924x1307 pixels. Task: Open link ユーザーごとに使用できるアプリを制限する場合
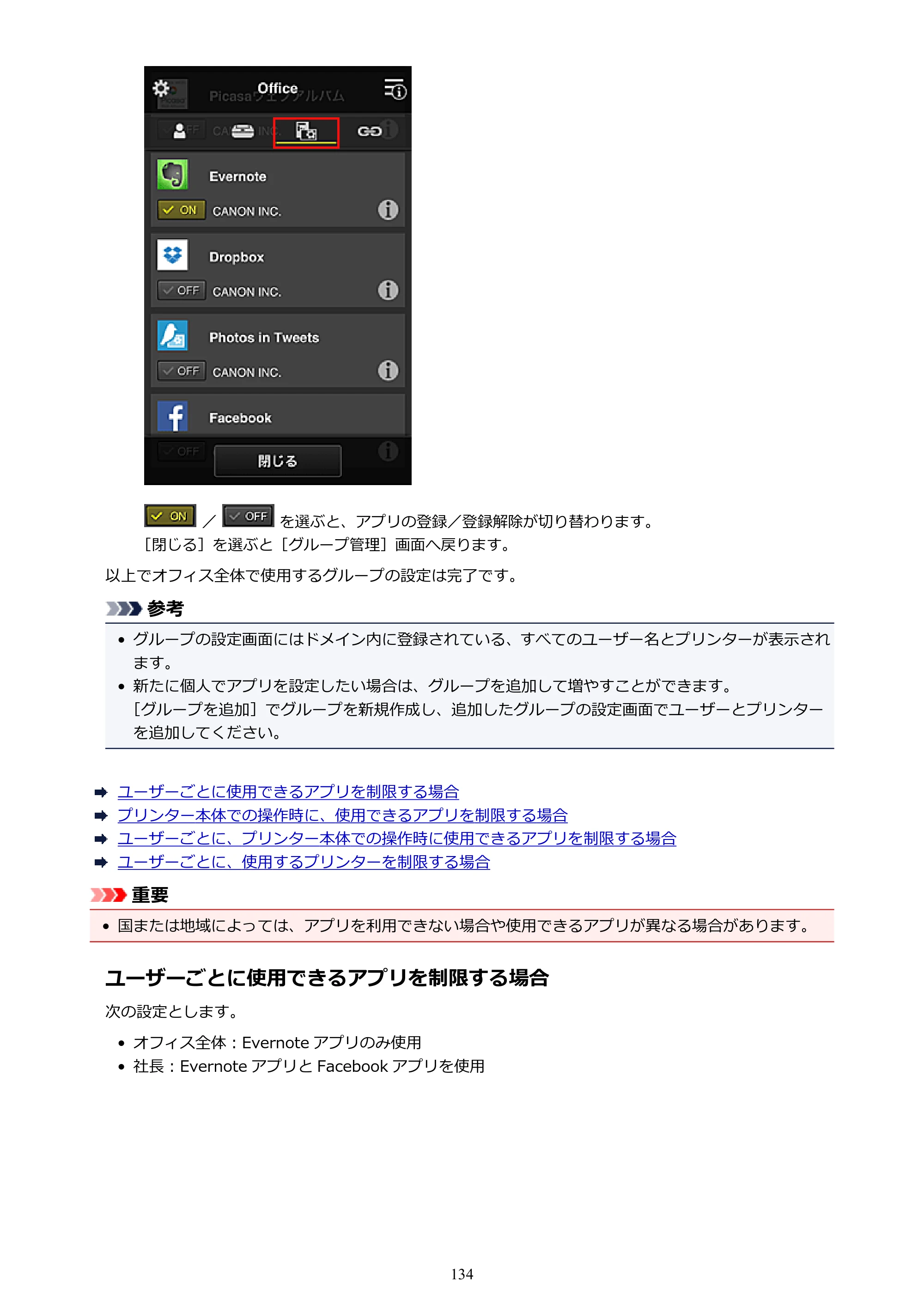coord(289,792)
